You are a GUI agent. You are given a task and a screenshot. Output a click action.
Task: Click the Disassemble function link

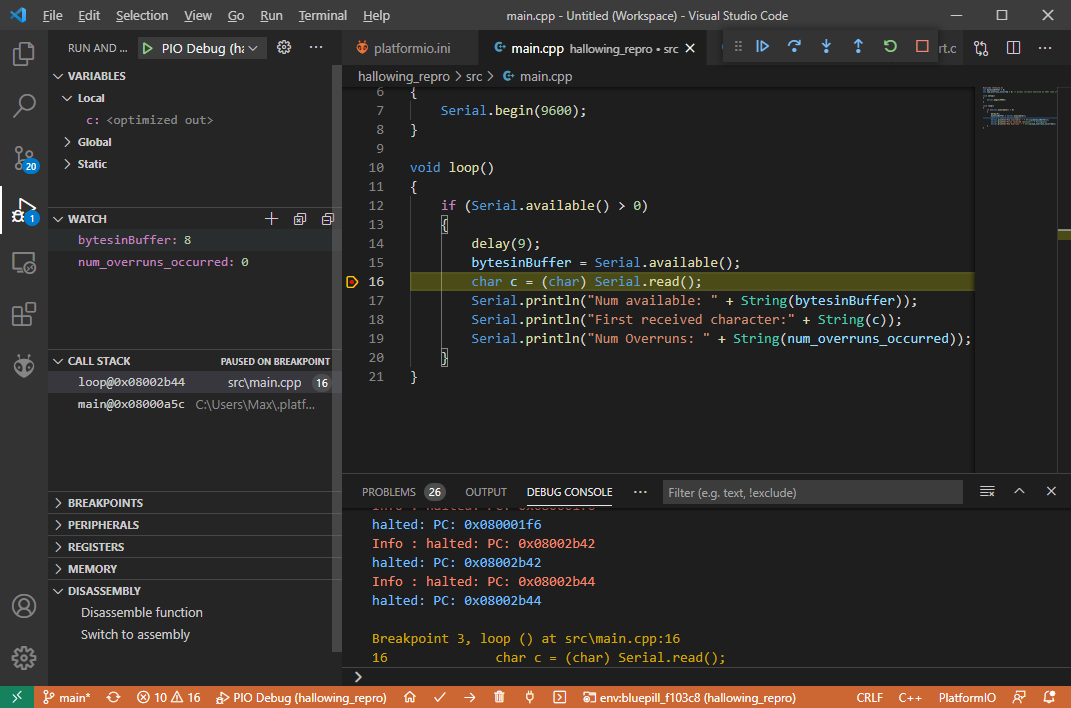(x=141, y=612)
